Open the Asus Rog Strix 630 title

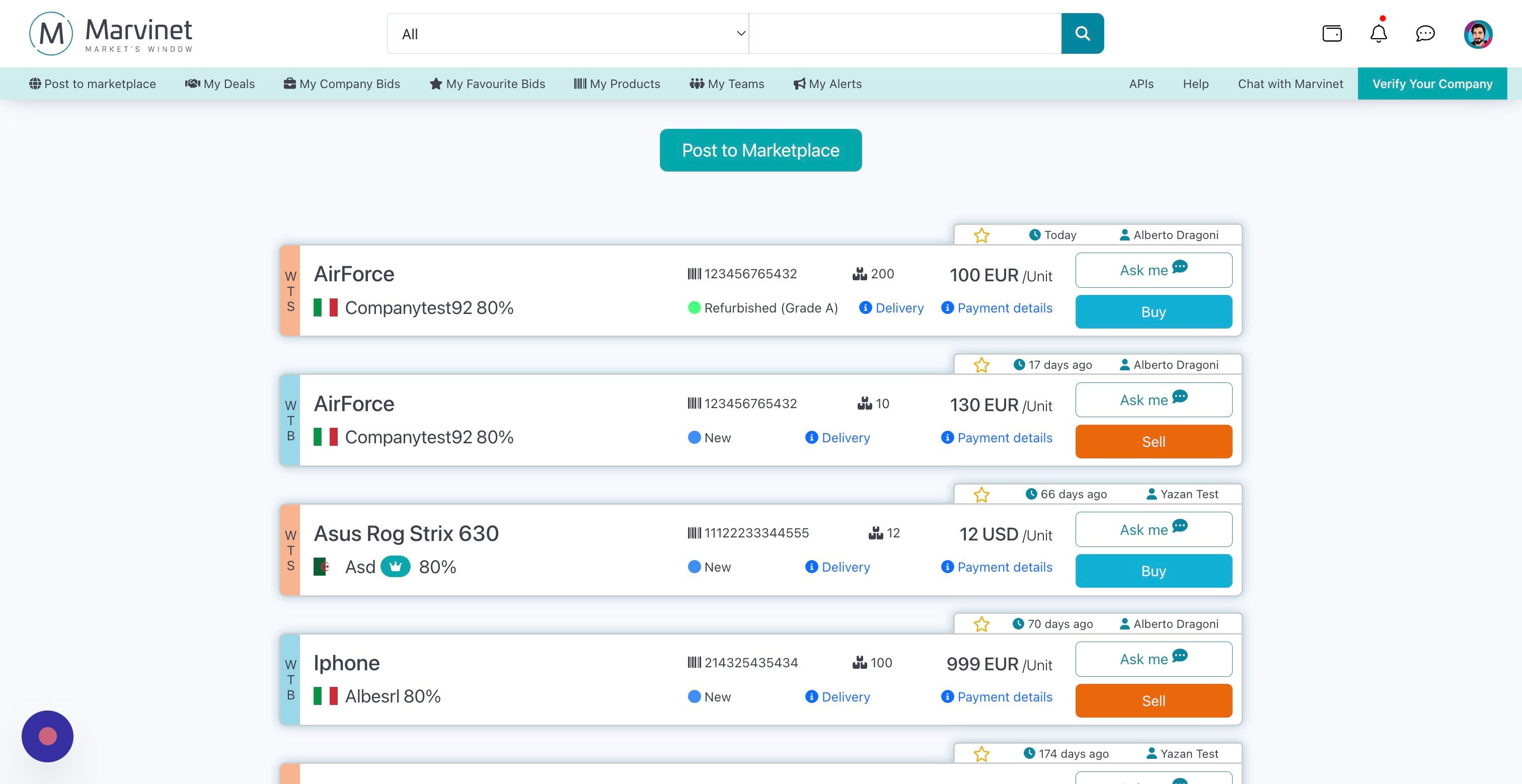(x=406, y=533)
